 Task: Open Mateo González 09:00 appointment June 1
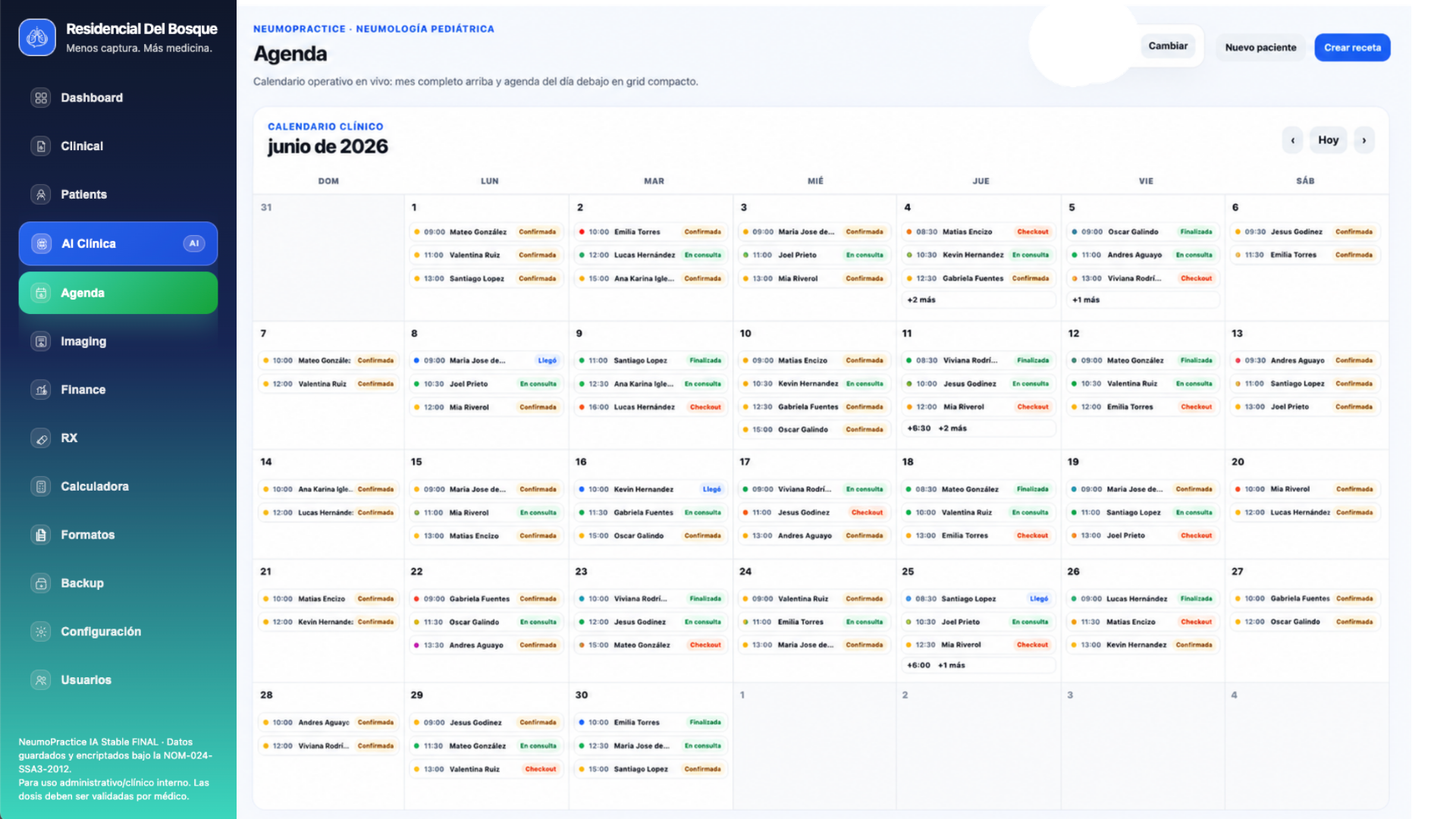pos(487,232)
